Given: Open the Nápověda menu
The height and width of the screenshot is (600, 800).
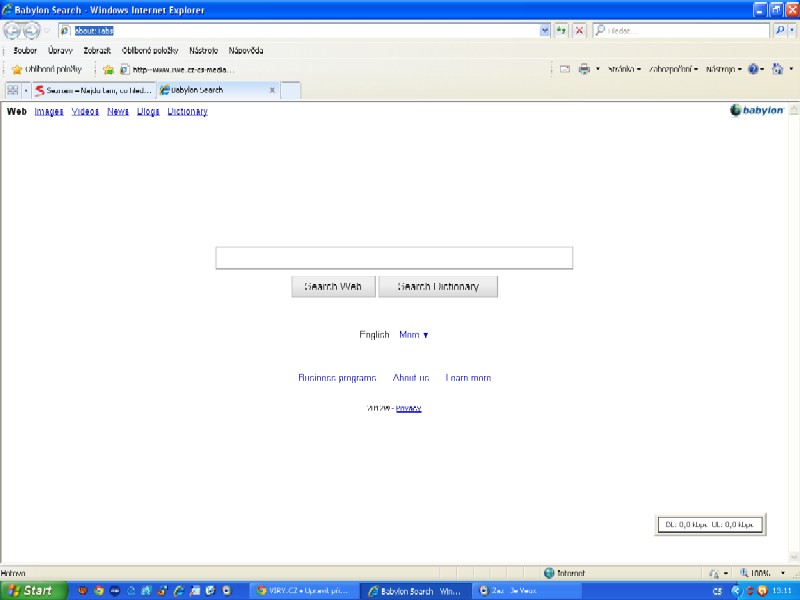Looking at the screenshot, I should (x=246, y=51).
